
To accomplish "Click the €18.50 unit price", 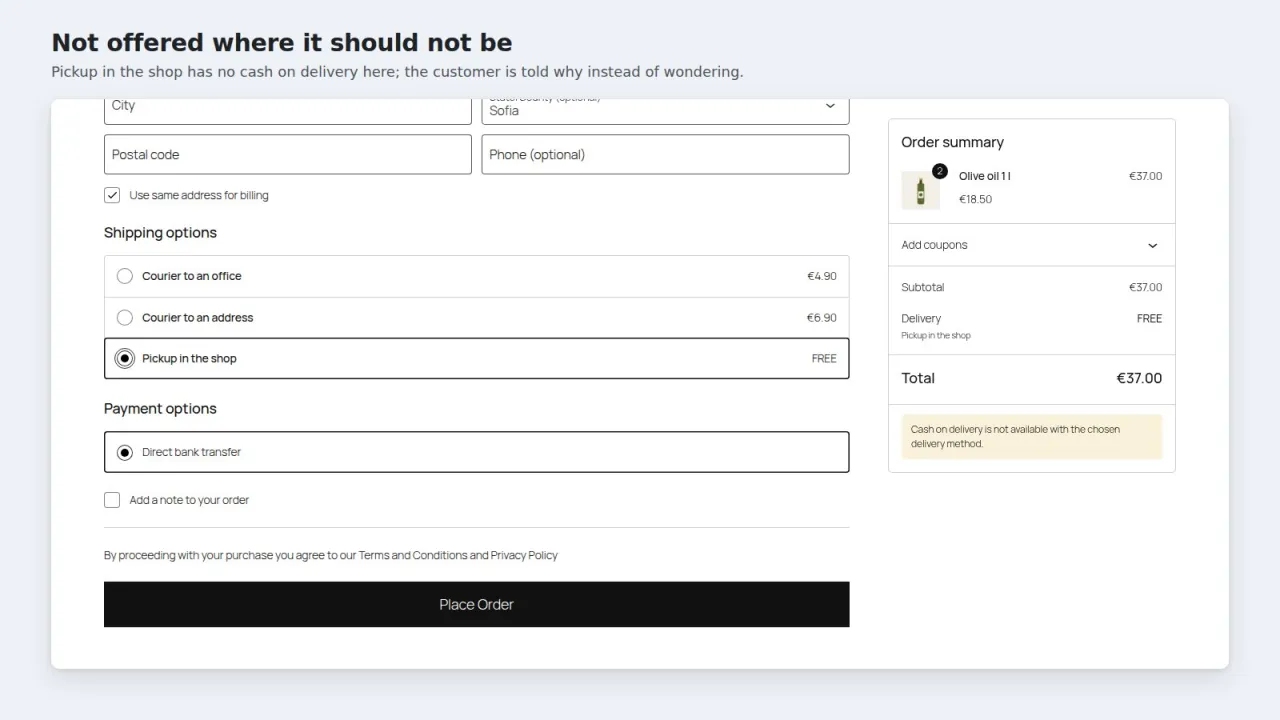I will pos(975,199).
